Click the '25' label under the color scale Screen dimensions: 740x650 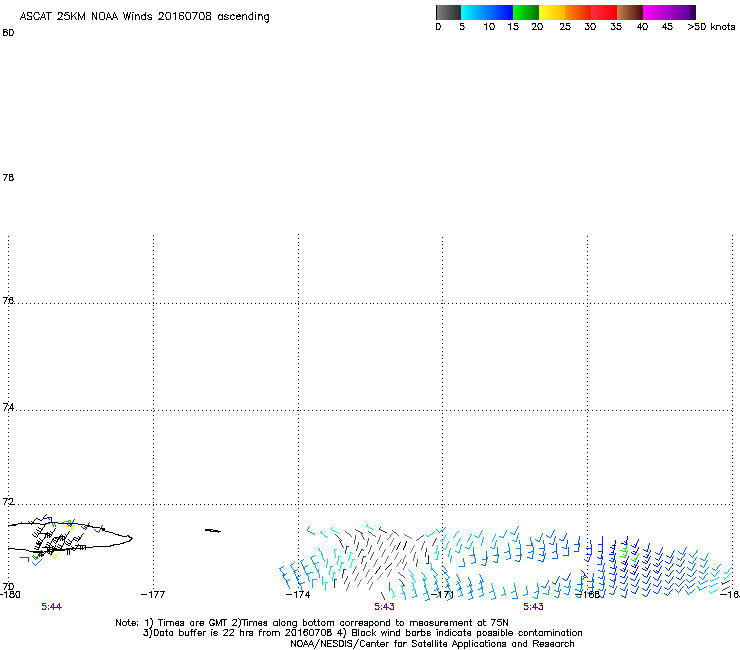(565, 27)
